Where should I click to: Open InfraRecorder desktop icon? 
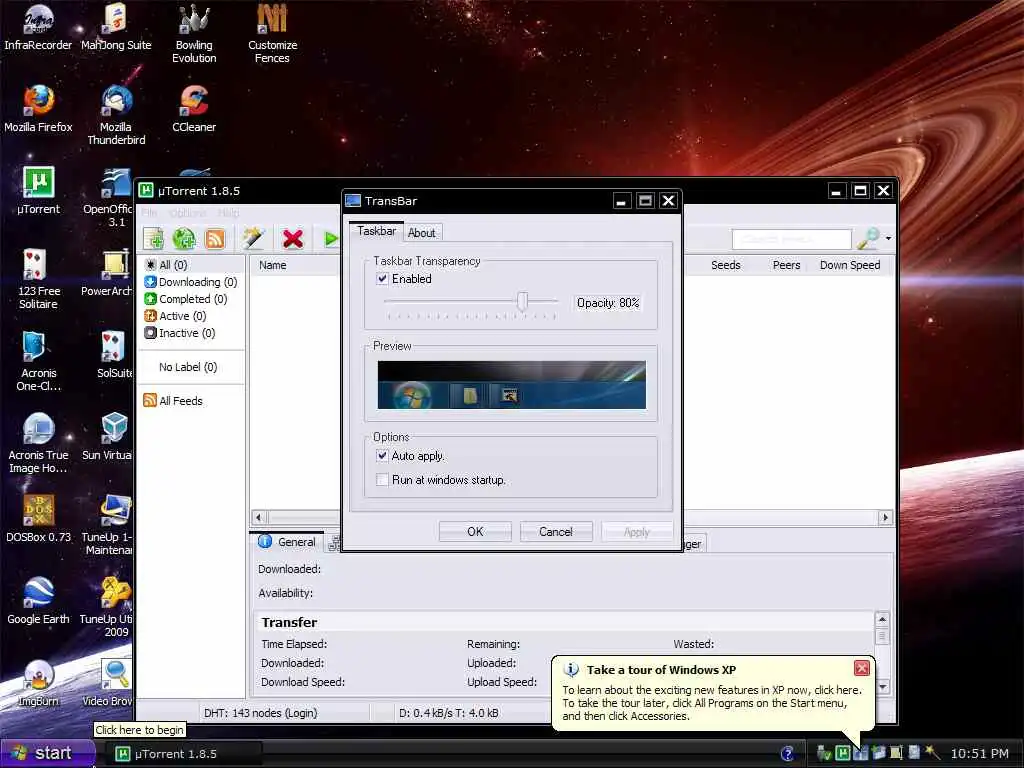point(38,27)
